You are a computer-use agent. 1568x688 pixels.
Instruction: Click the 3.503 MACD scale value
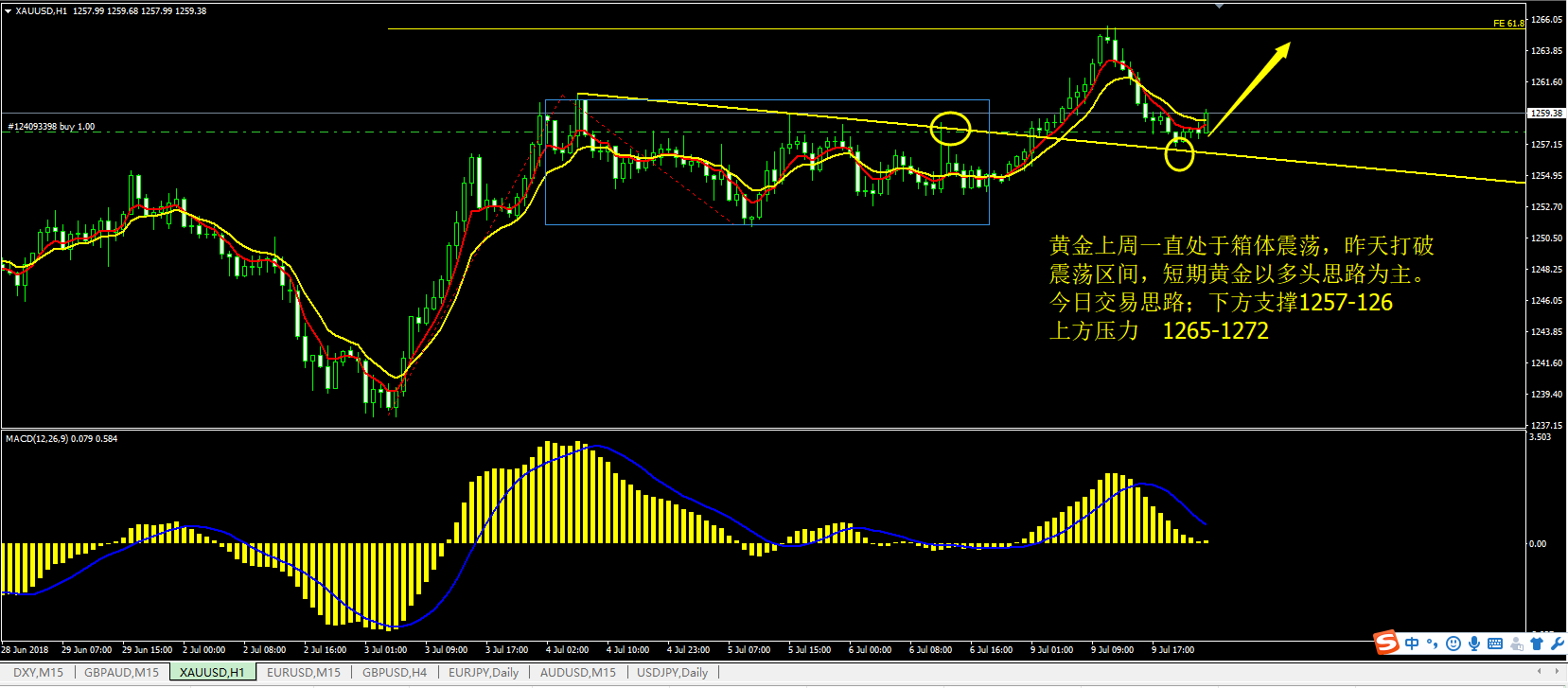(x=1541, y=437)
